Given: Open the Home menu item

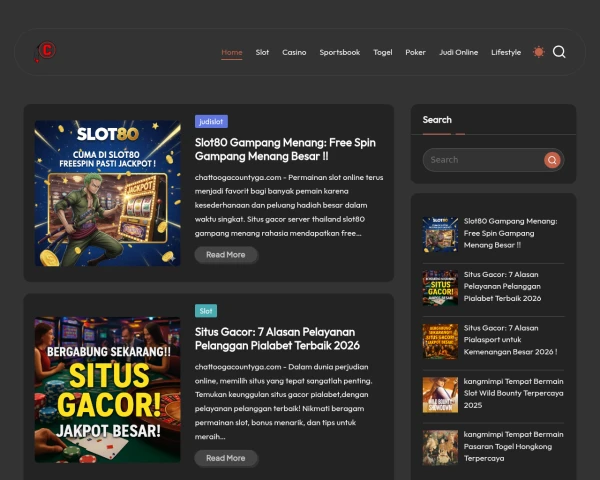Looking at the screenshot, I should tap(232, 52).
